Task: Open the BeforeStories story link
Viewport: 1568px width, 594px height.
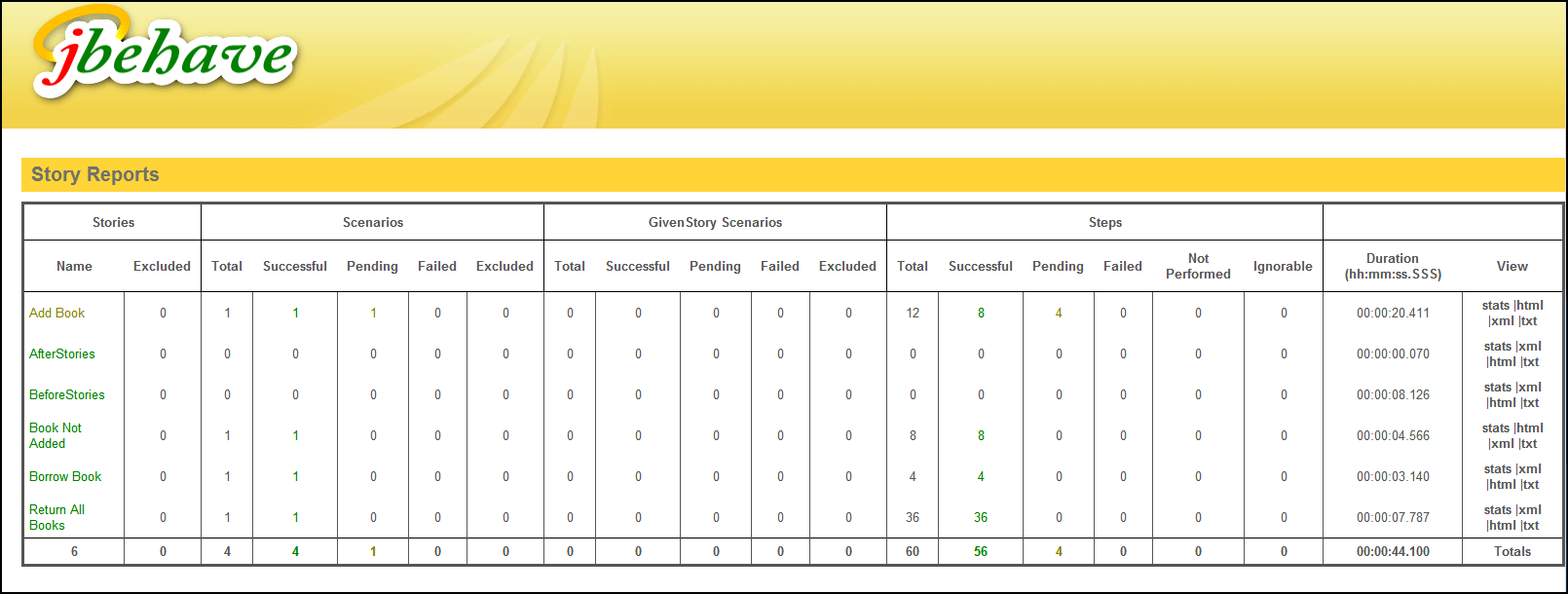Action: 66,394
